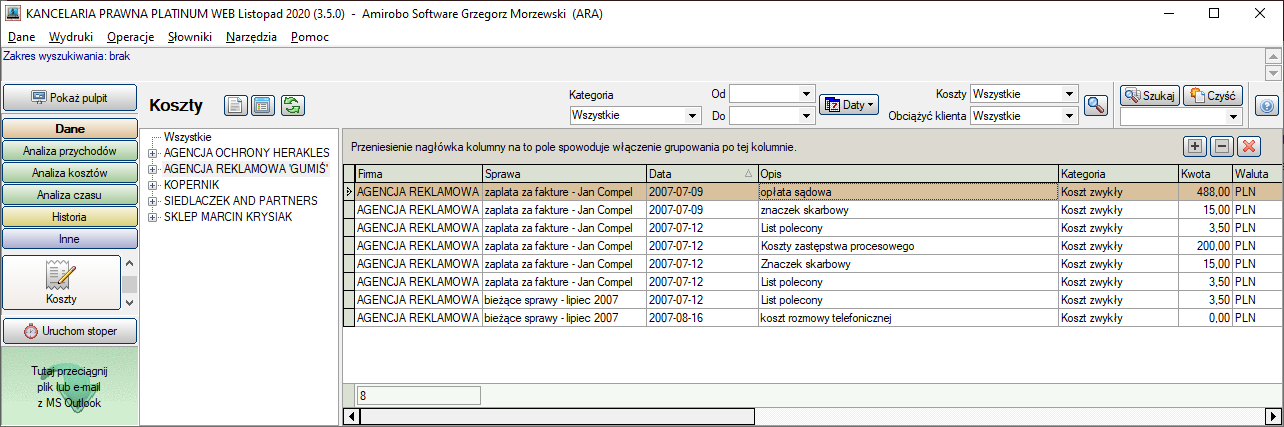Open the Słowniki menu

coord(190,37)
